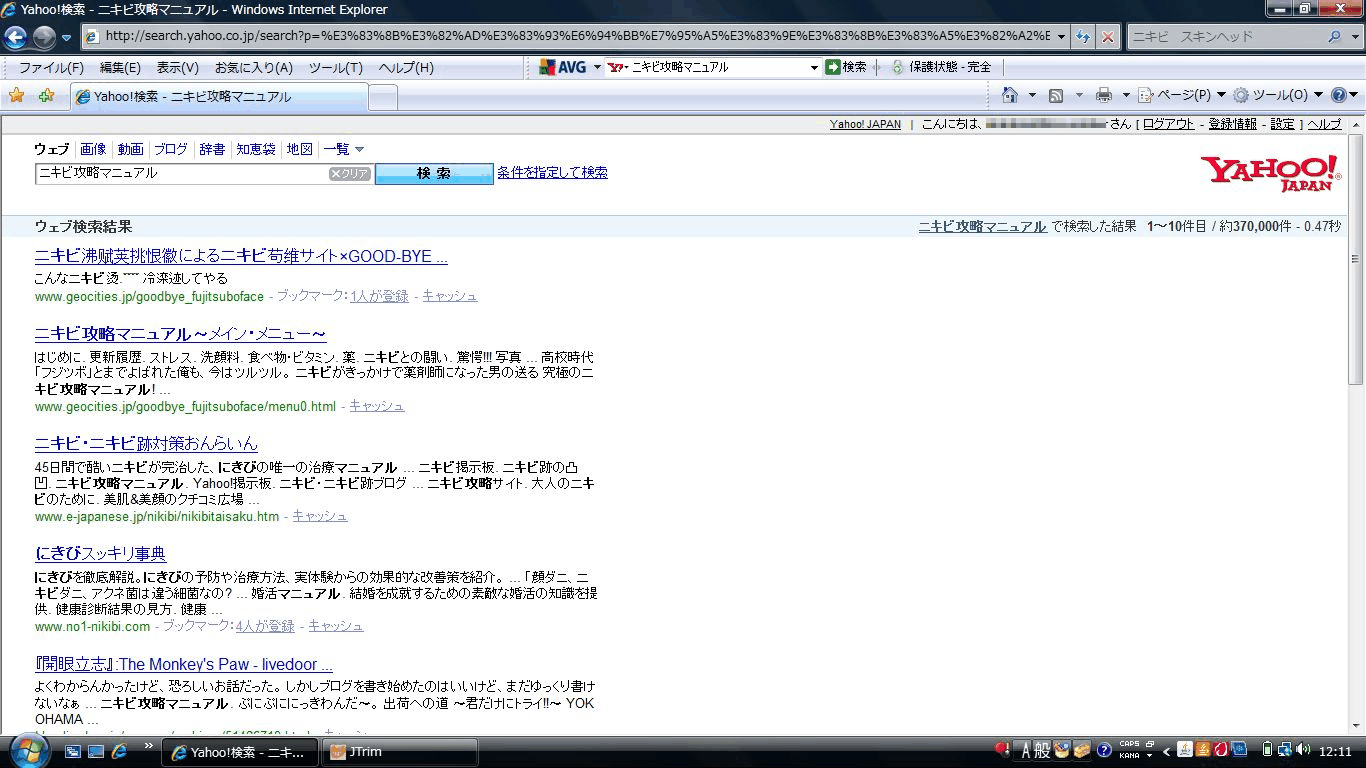Open the ファイル(F) menu
The width and height of the screenshot is (1366, 768).
coord(51,67)
